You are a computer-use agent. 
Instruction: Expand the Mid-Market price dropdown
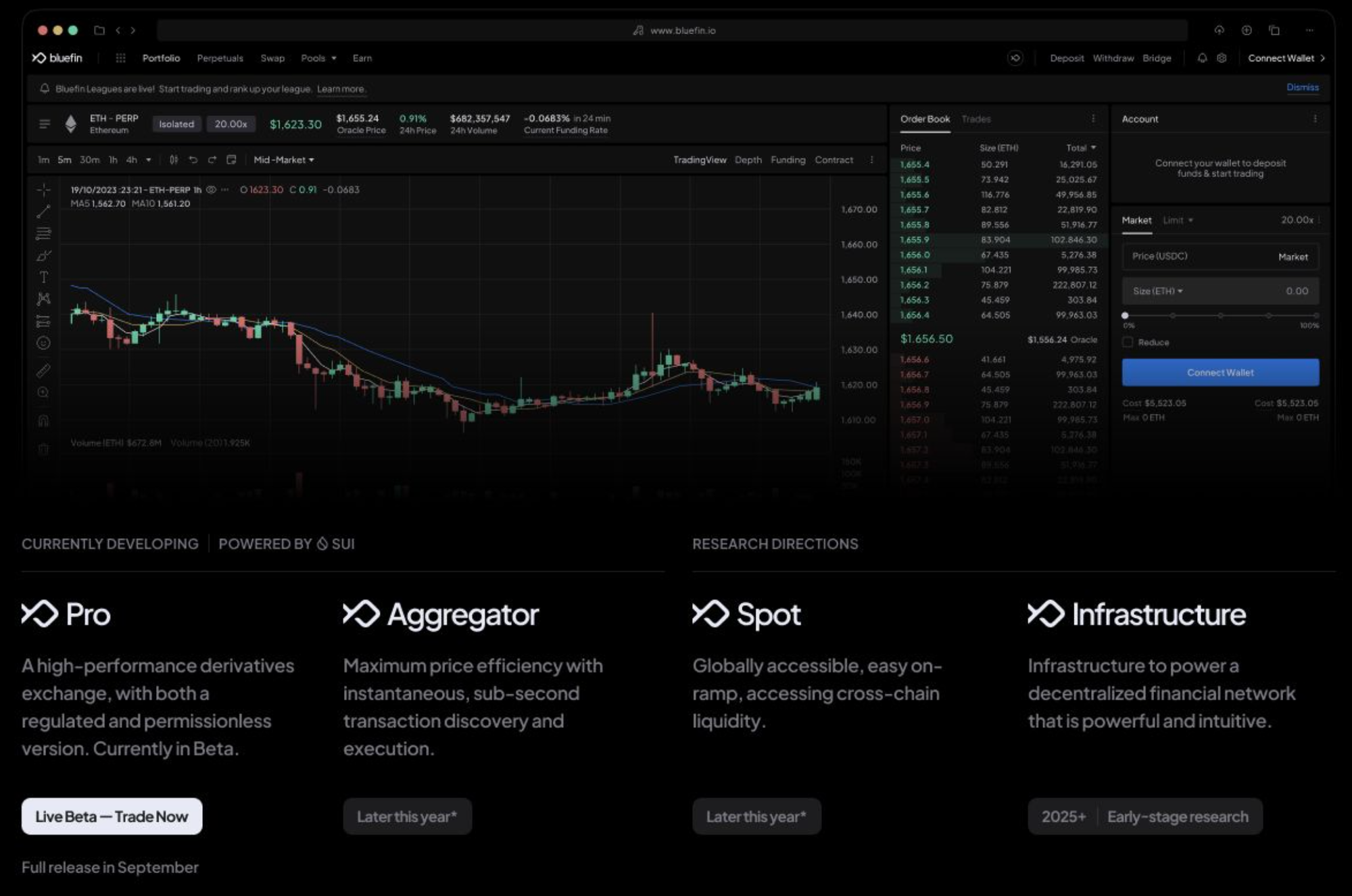tap(283, 160)
